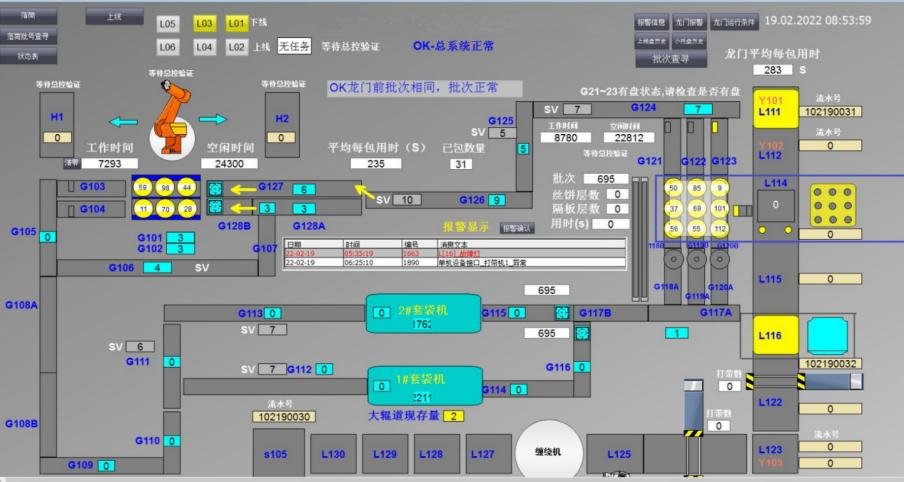Image resolution: width=904 pixels, height=482 pixels.
Task: Toggle the yellow L03 station indicator
Action: tap(204, 22)
